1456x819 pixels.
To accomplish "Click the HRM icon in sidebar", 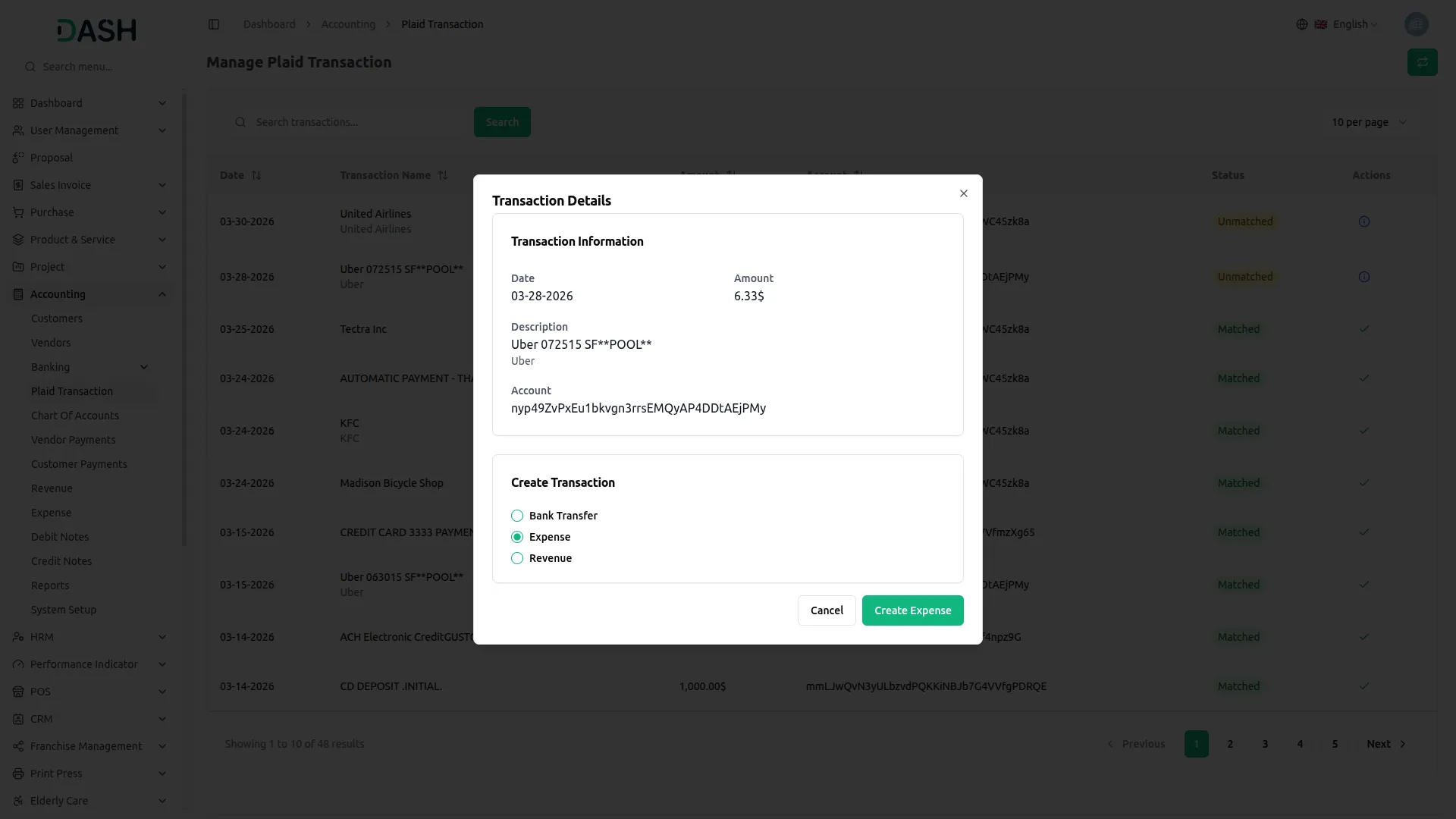I will click(18, 637).
